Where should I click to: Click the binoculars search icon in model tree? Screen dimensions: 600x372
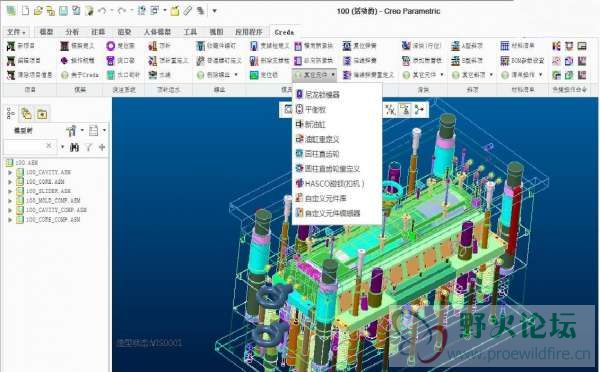coord(74,147)
